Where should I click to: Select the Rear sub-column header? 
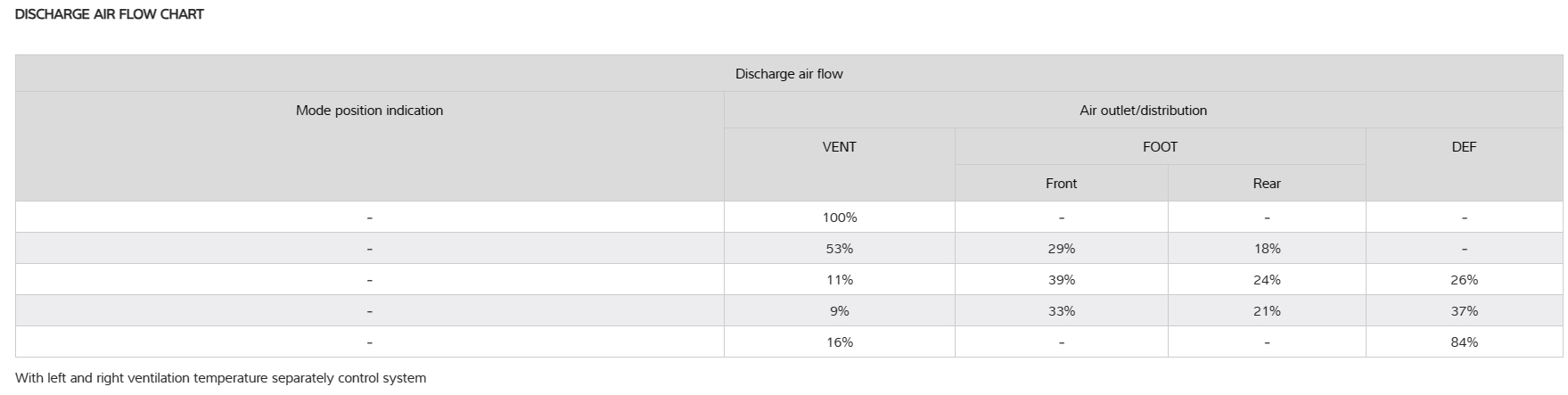(x=1266, y=184)
